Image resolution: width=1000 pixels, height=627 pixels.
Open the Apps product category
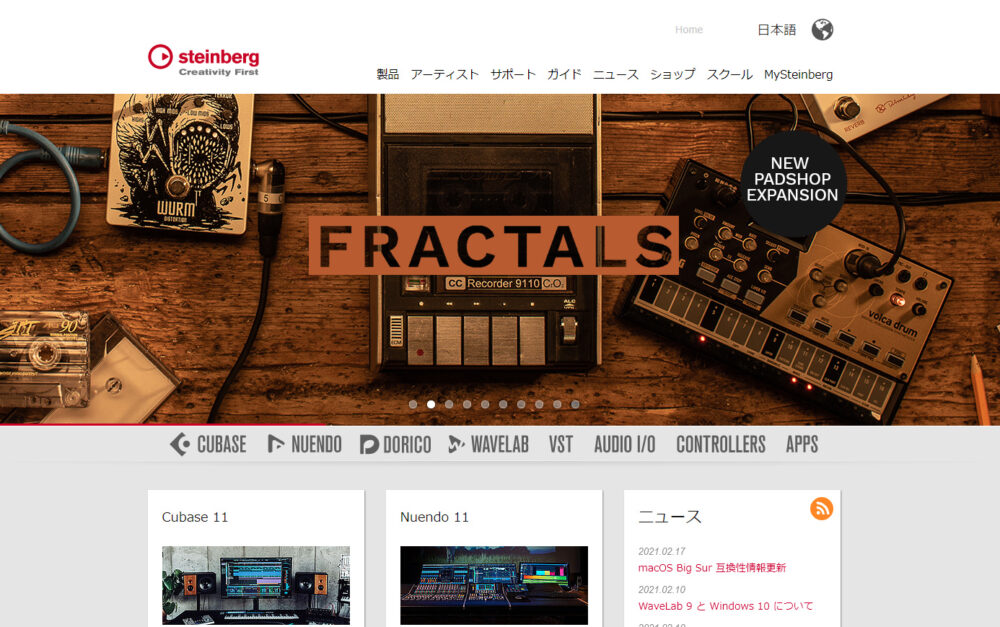point(802,444)
